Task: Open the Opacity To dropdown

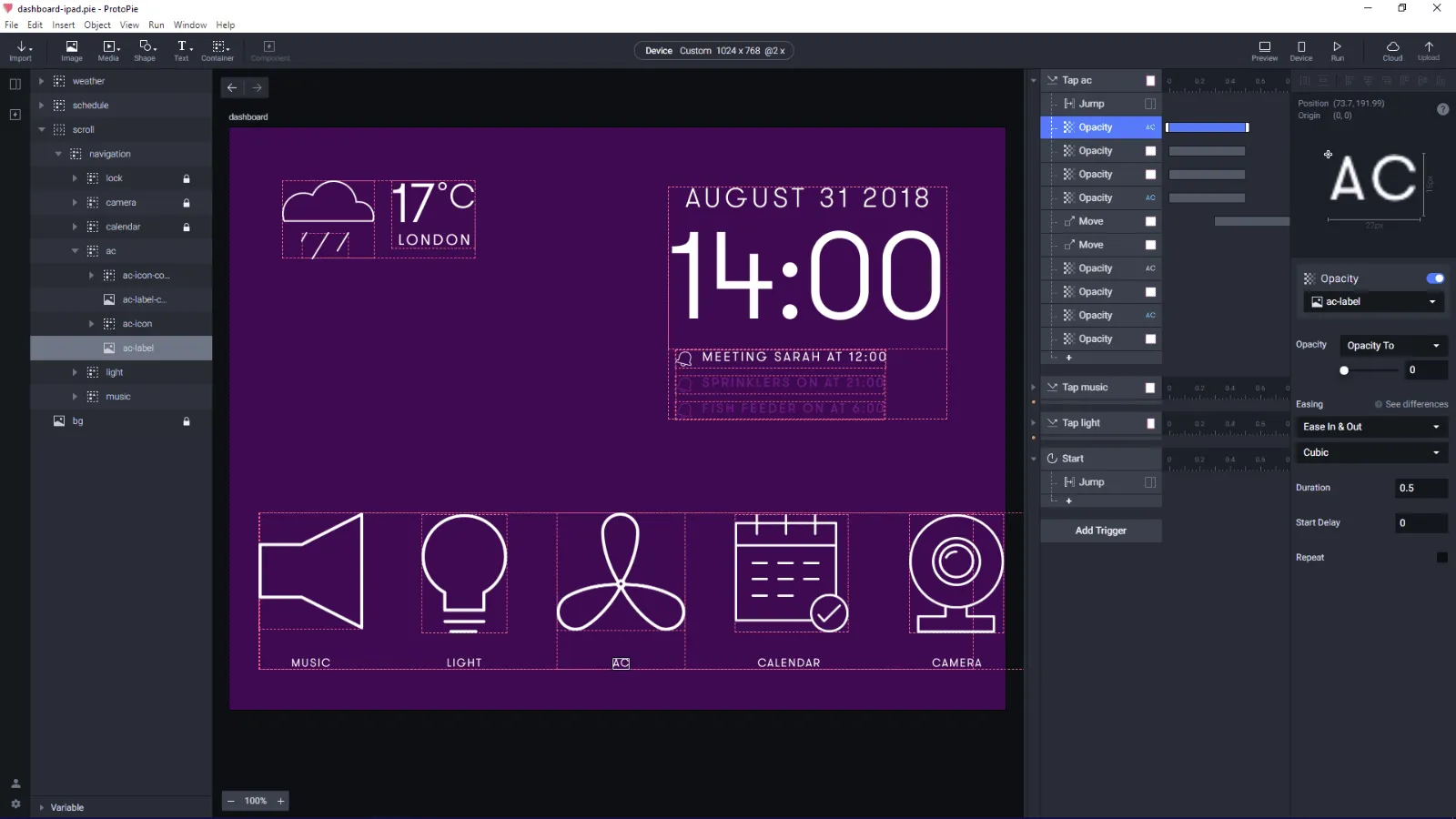Action: click(x=1393, y=346)
